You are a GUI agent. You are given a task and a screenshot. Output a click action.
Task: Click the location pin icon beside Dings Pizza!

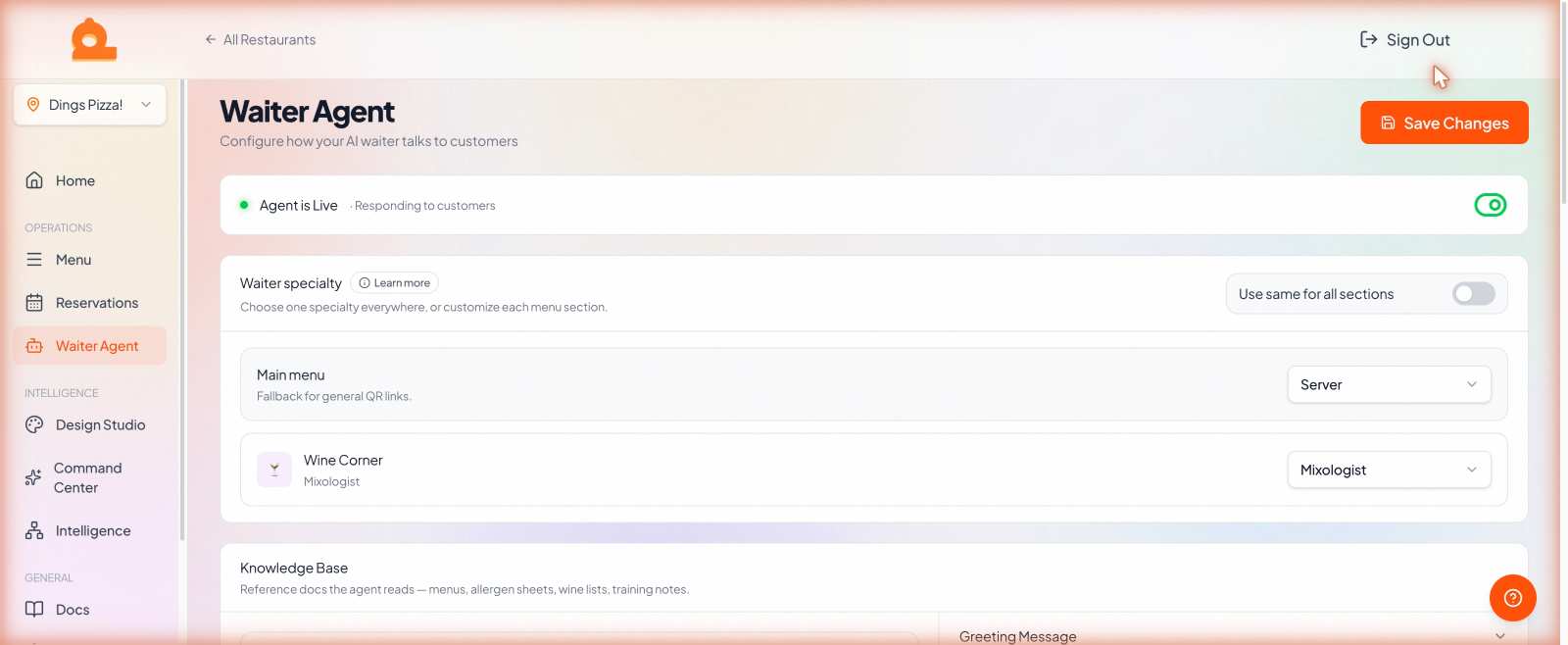tap(33, 105)
